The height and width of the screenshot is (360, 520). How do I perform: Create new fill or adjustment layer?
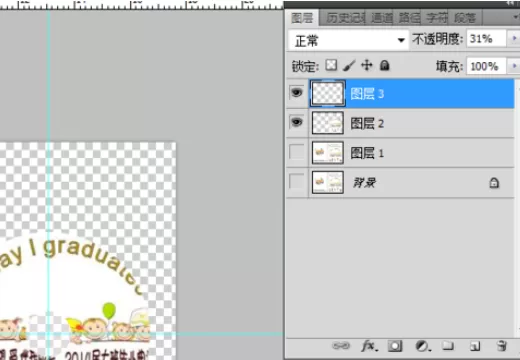(423, 346)
